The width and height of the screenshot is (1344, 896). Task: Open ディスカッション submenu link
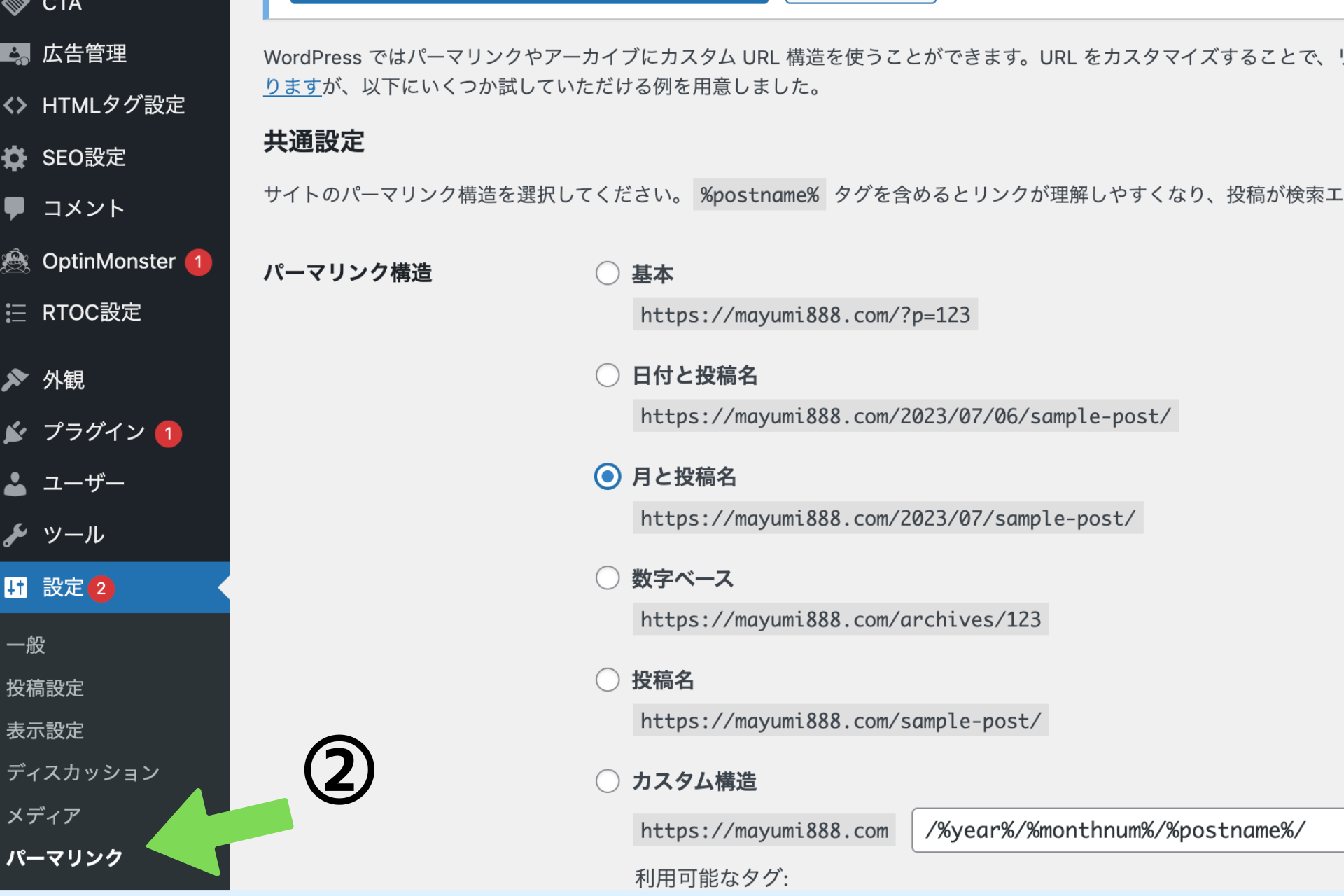[x=83, y=773]
